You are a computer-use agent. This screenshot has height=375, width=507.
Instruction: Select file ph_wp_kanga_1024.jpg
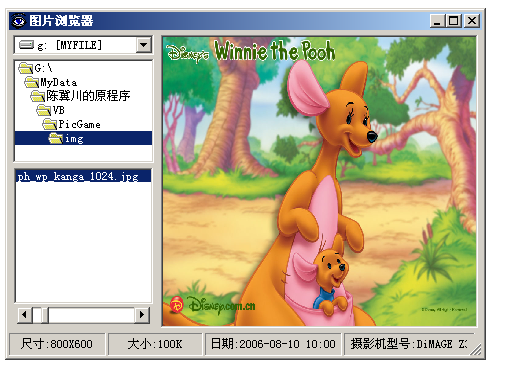click(x=83, y=176)
